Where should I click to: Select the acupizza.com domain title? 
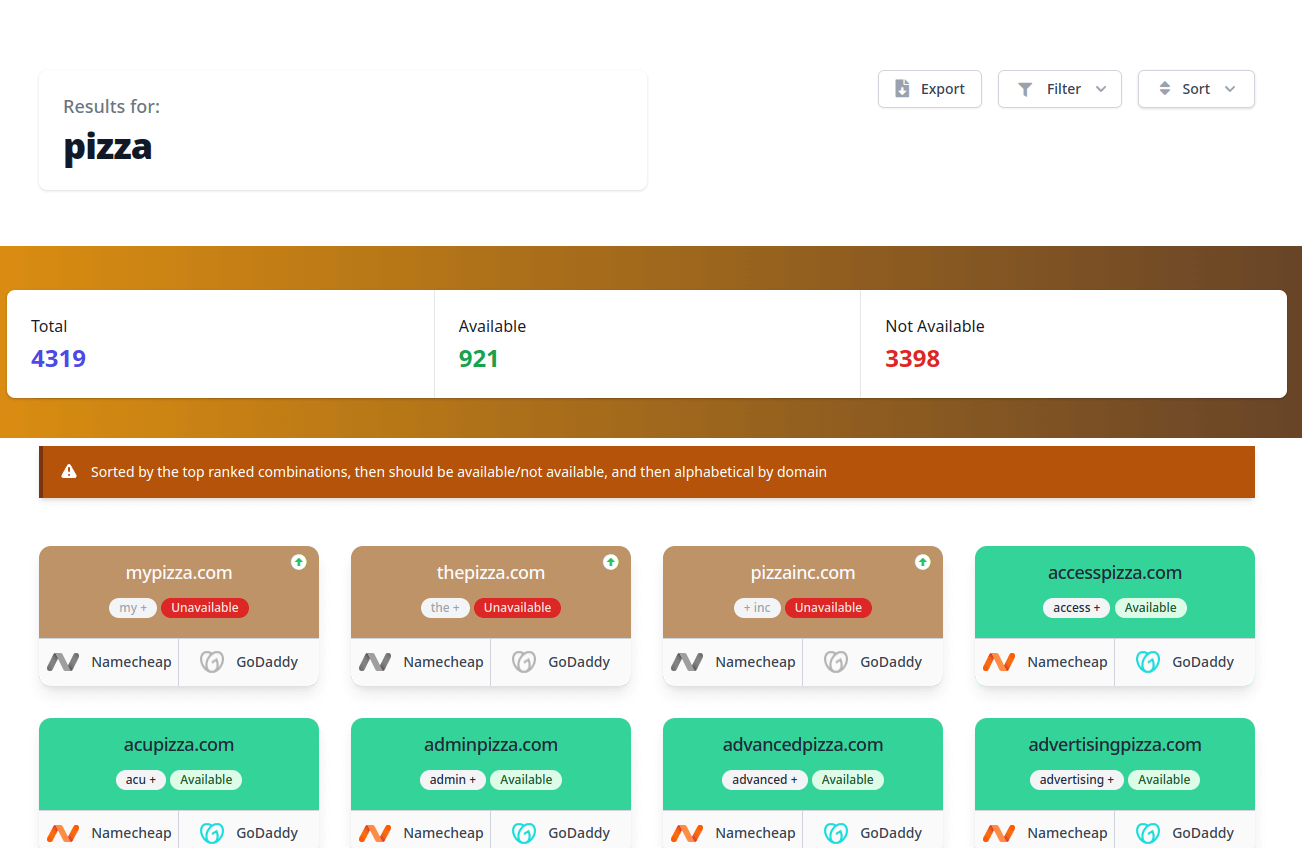[x=179, y=745]
